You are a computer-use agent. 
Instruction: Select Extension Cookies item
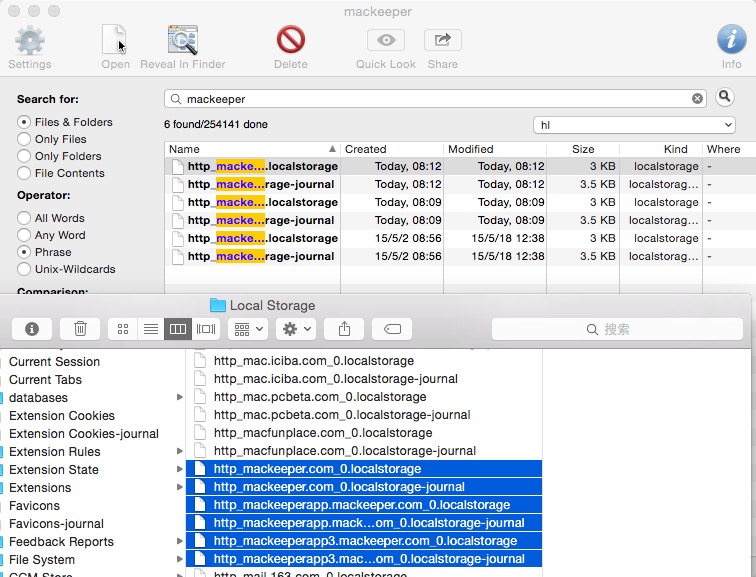(62, 416)
